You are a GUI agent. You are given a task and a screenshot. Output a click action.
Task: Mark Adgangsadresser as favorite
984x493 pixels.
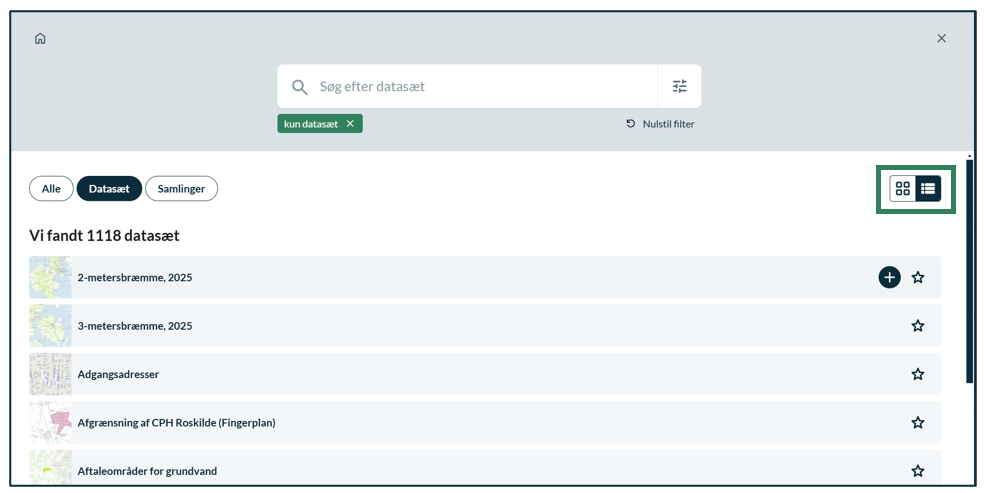[x=918, y=374]
